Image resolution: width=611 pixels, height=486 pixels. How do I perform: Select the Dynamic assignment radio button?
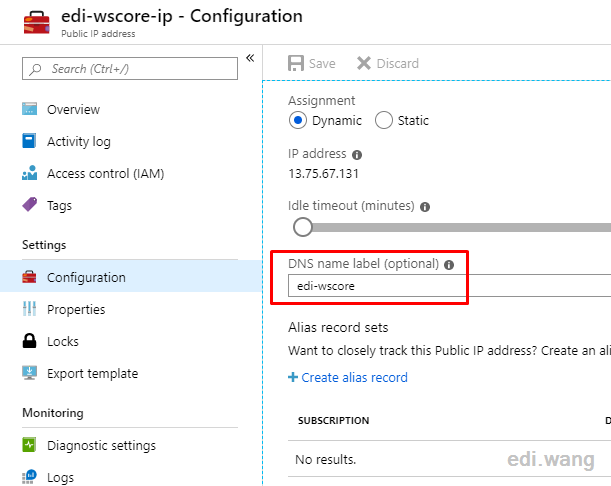click(x=298, y=120)
